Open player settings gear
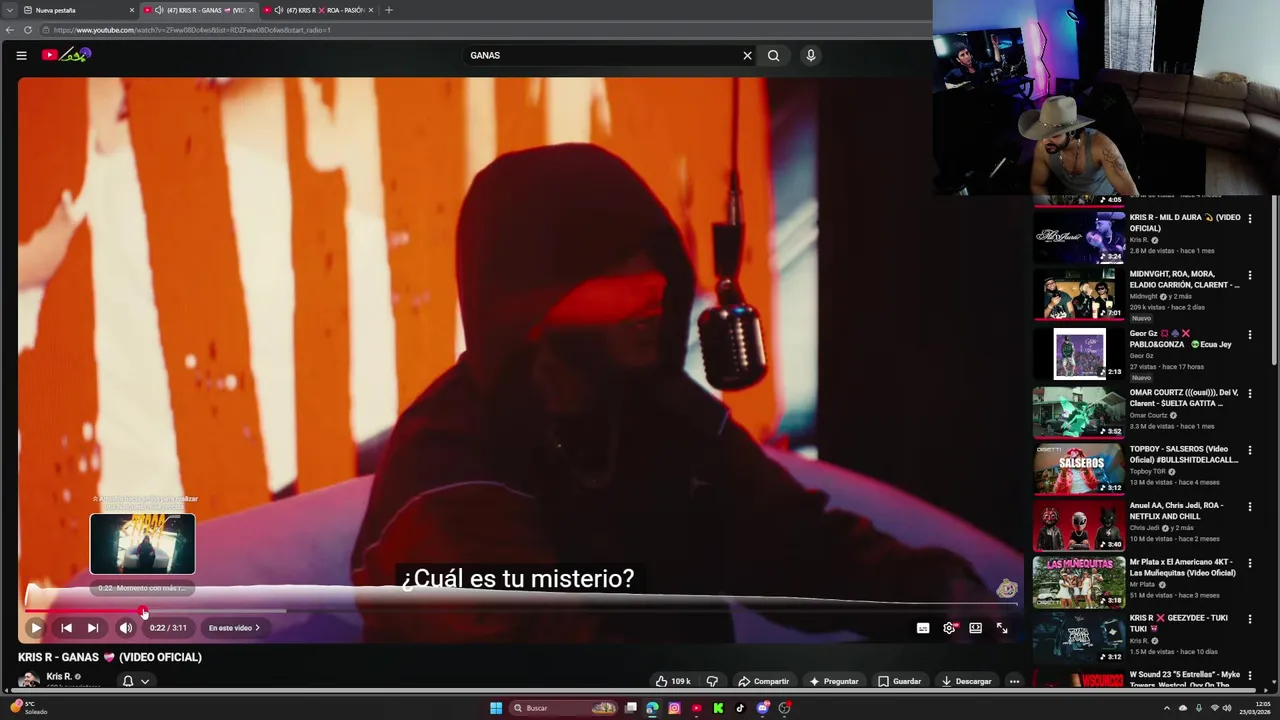Screen dimensions: 1280x720 pyautogui.click(x=949, y=628)
